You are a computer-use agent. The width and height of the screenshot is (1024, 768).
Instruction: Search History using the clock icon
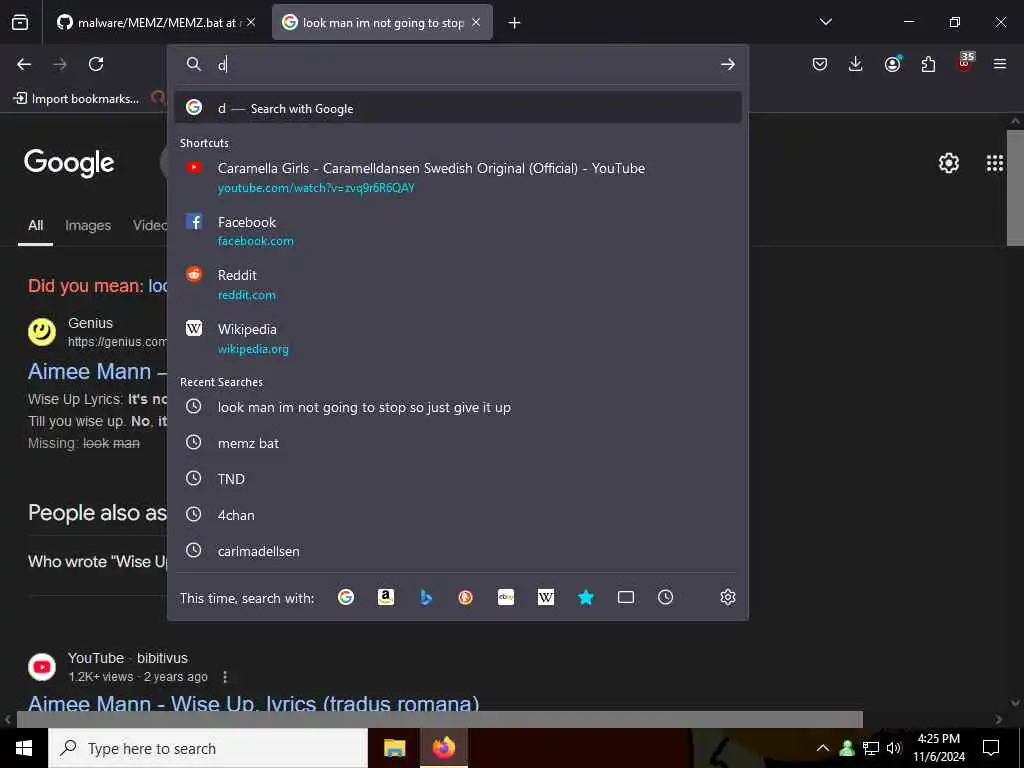[x=665, y=597]
